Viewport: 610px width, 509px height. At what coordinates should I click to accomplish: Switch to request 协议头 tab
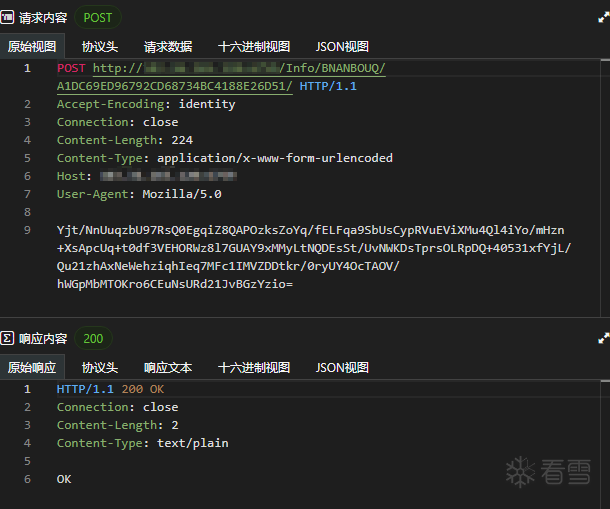pos(100,47)
